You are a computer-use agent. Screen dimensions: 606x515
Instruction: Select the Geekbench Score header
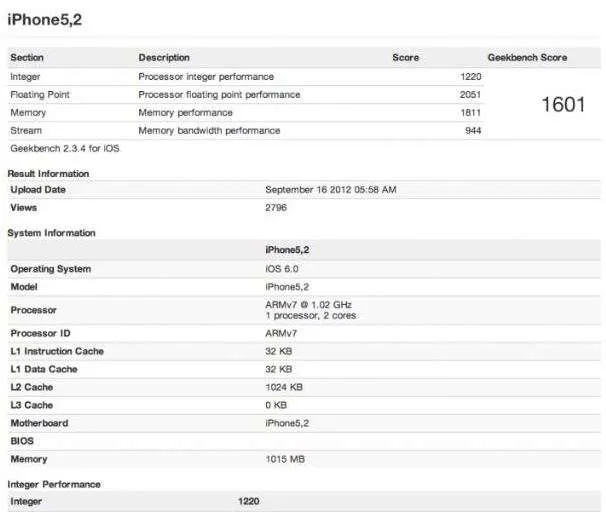point(528,58)
